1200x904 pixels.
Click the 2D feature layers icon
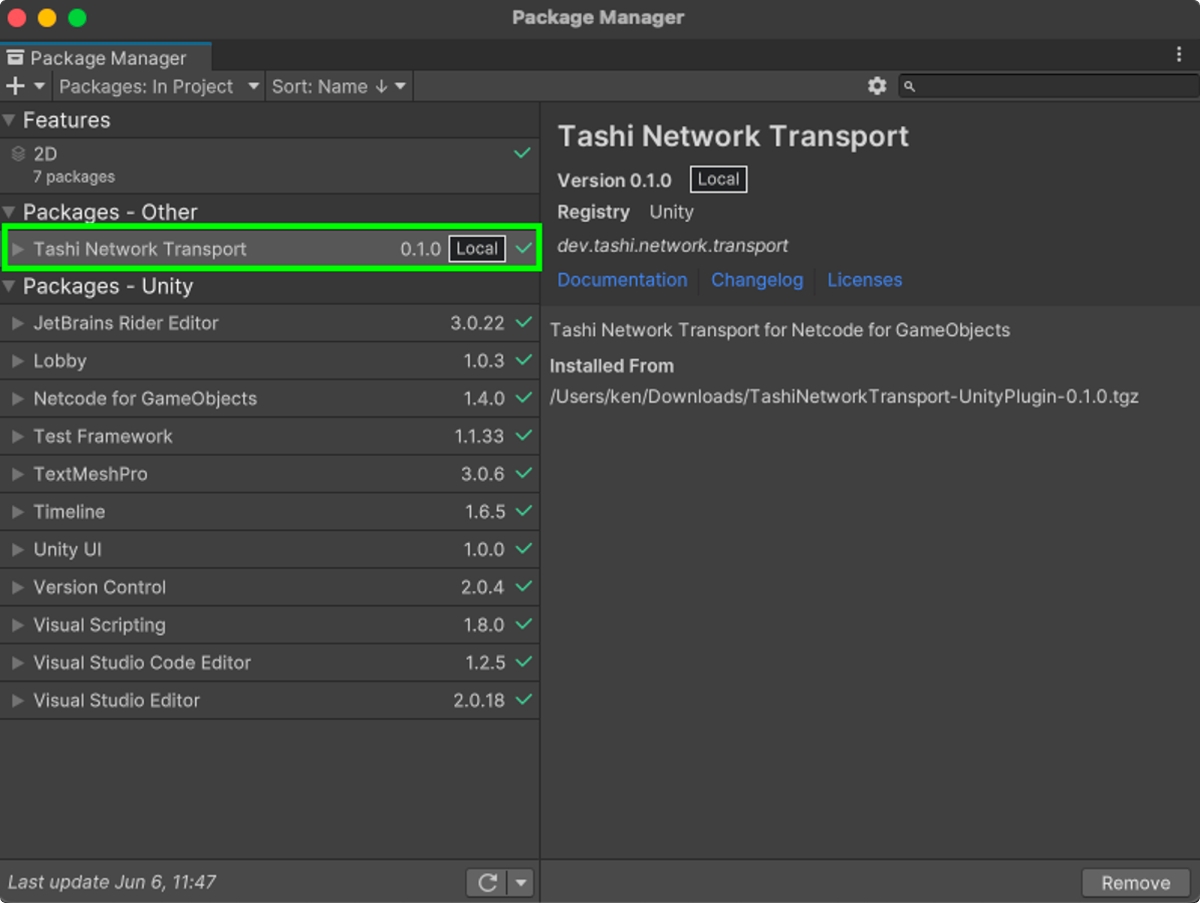pos(18,155)
